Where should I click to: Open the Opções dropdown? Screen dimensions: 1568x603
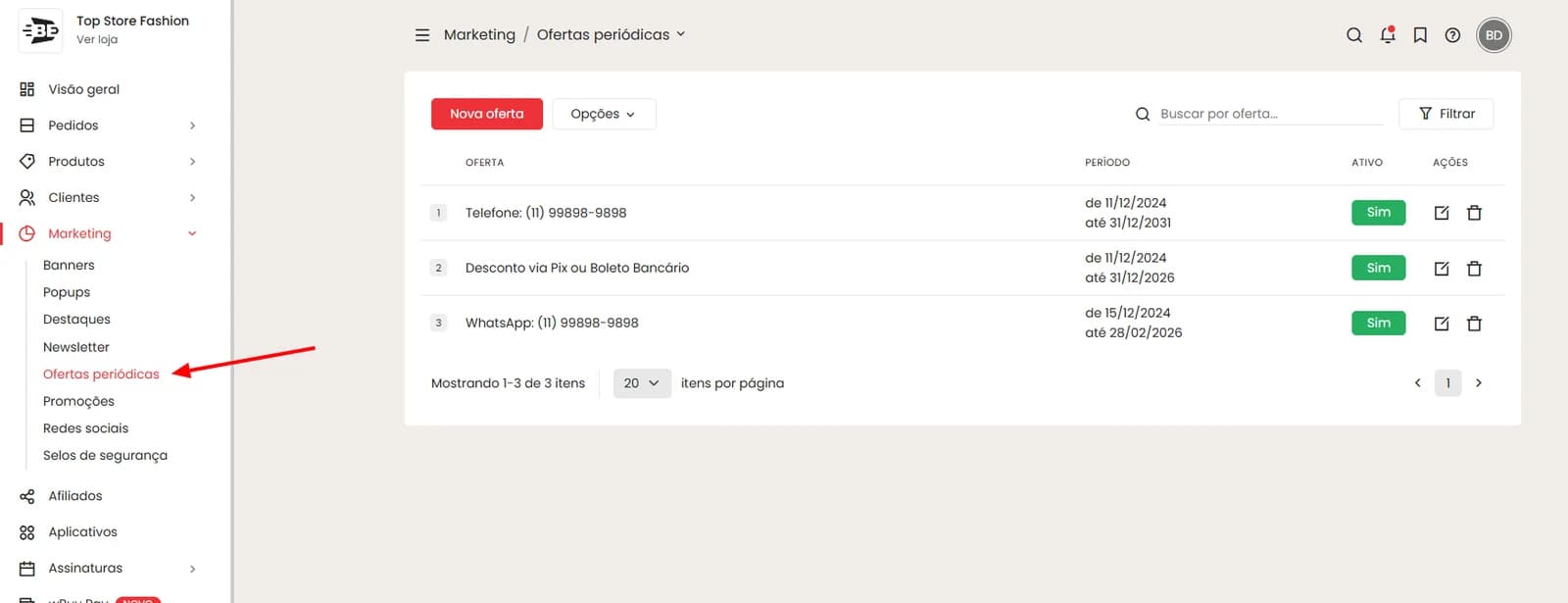tap(604, 114)
